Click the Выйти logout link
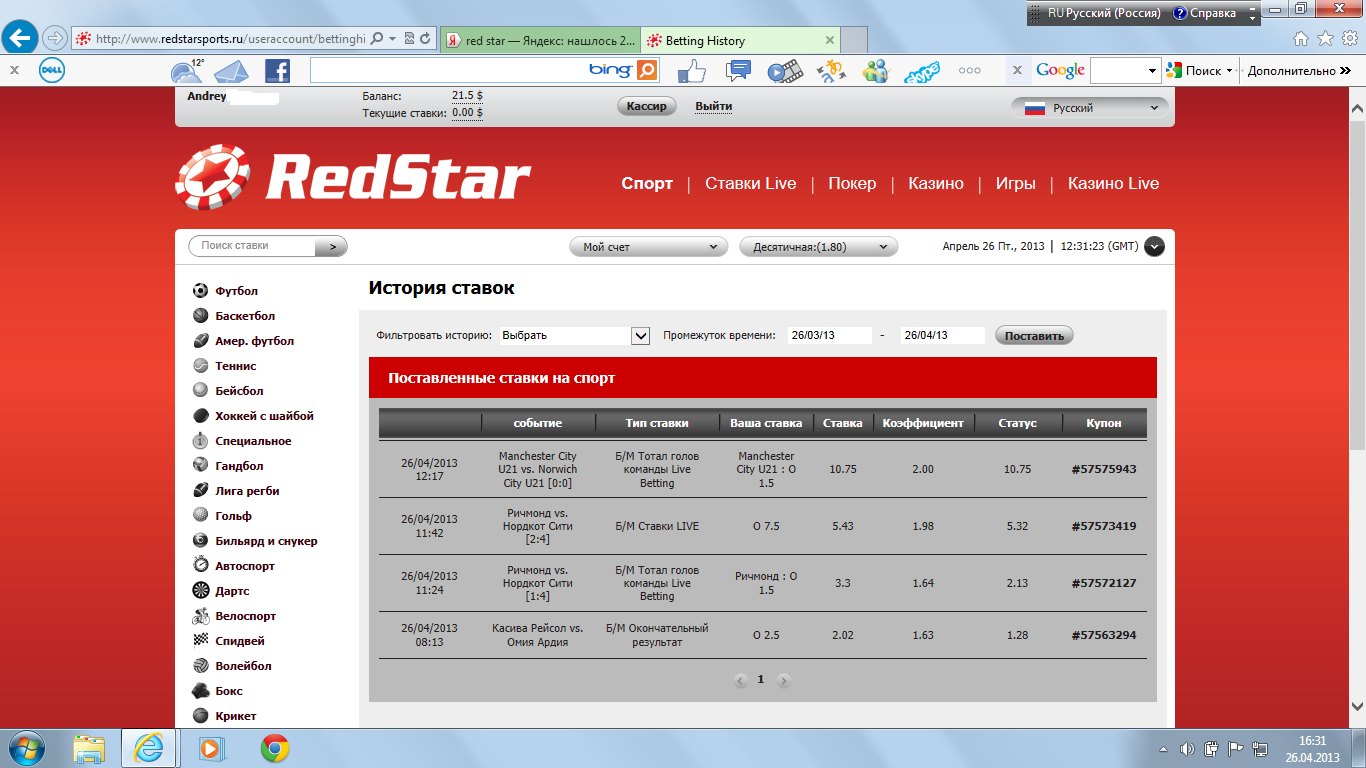Screen dimensions: 1366x768 tap(713, 106)
